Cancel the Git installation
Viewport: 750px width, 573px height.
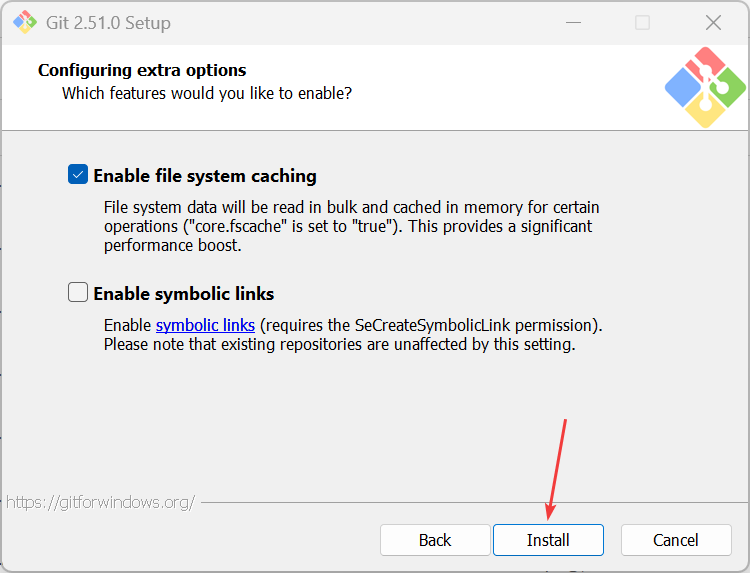[x=676, y=540]
